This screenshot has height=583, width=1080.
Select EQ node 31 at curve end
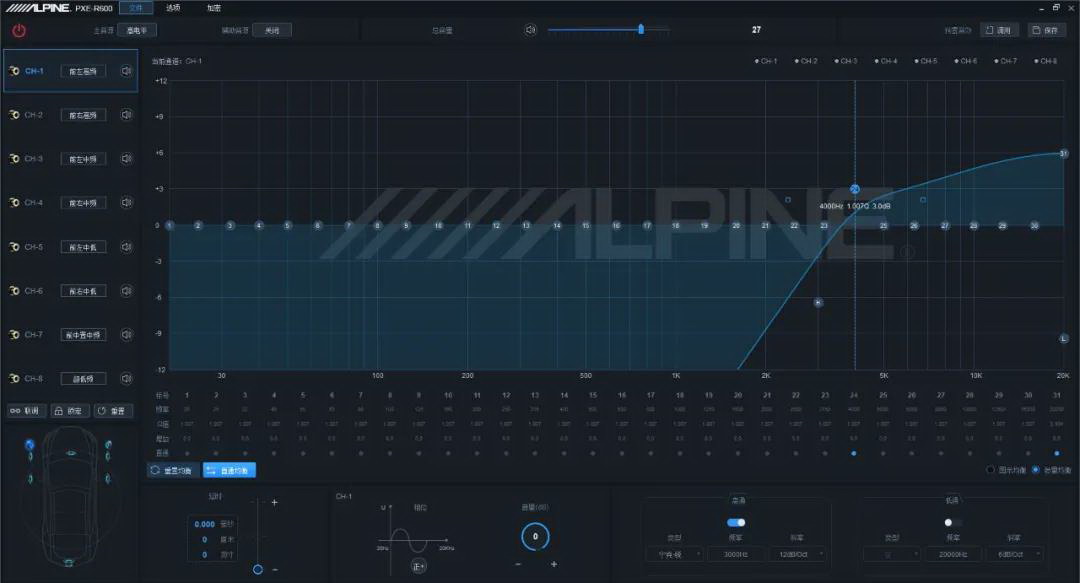click(1063, 153)
